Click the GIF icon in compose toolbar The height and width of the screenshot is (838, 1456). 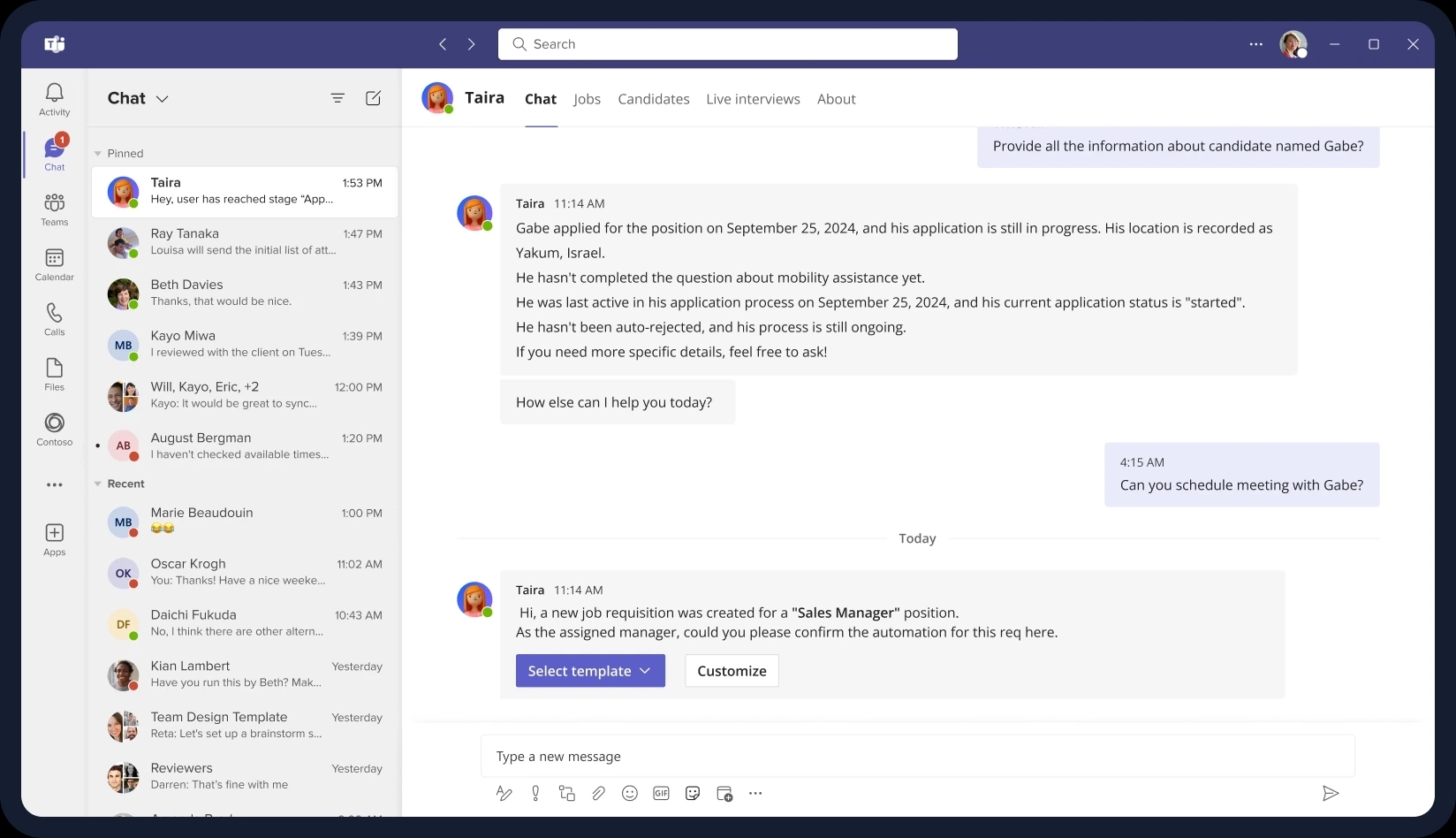[661, 794]
